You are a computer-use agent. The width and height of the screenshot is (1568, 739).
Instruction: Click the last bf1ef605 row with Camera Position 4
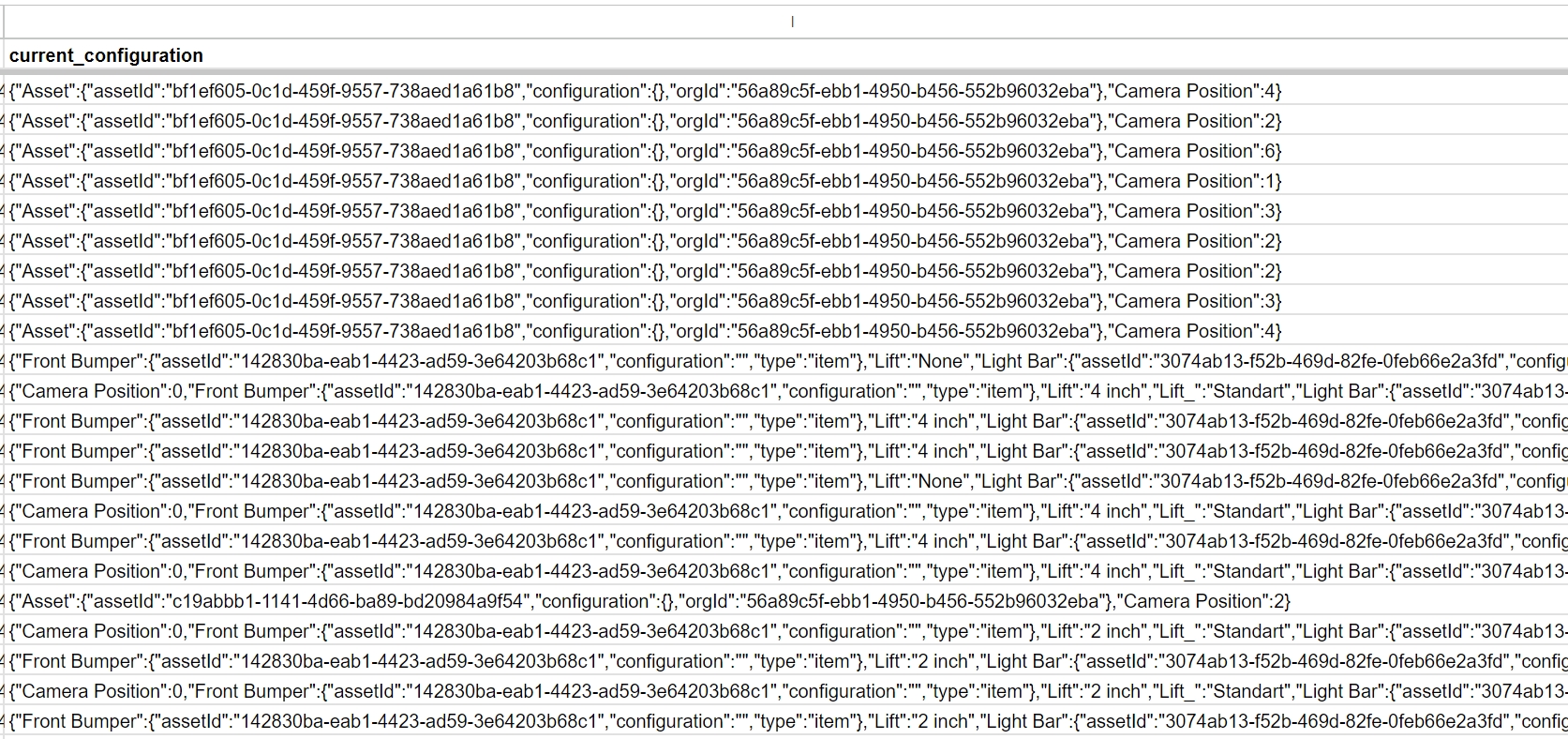click(645, 331)
